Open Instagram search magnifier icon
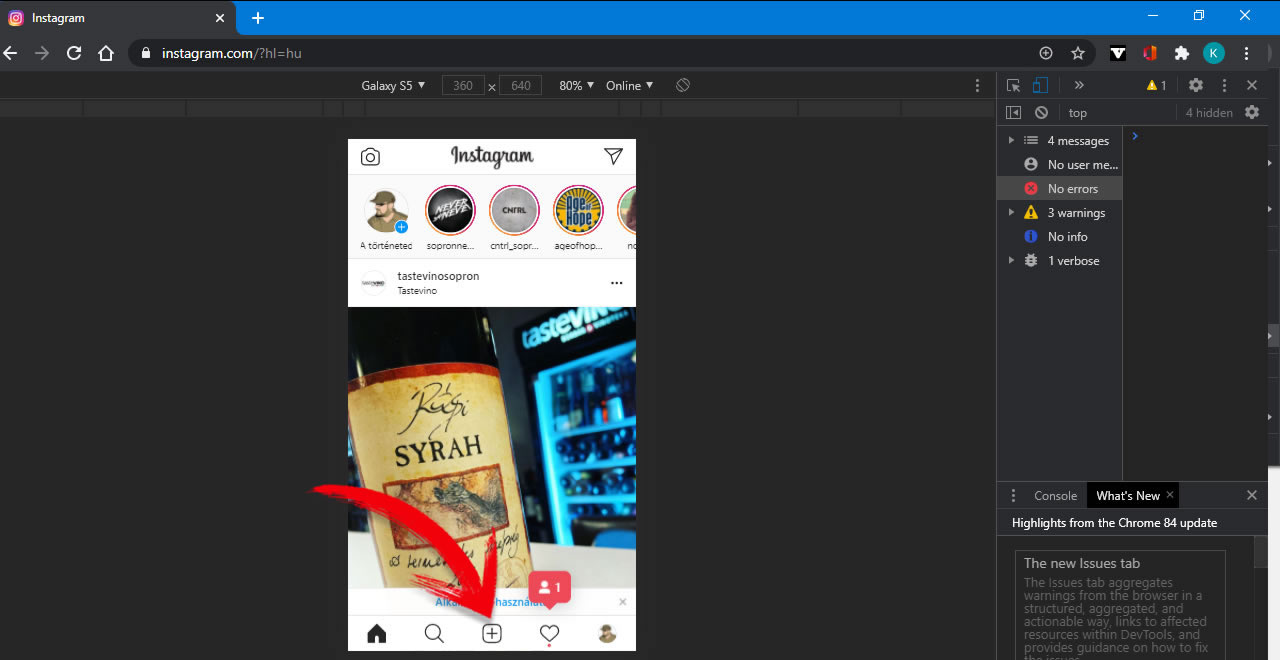Viewport: 1280px width, 660px height. (434, 633)
